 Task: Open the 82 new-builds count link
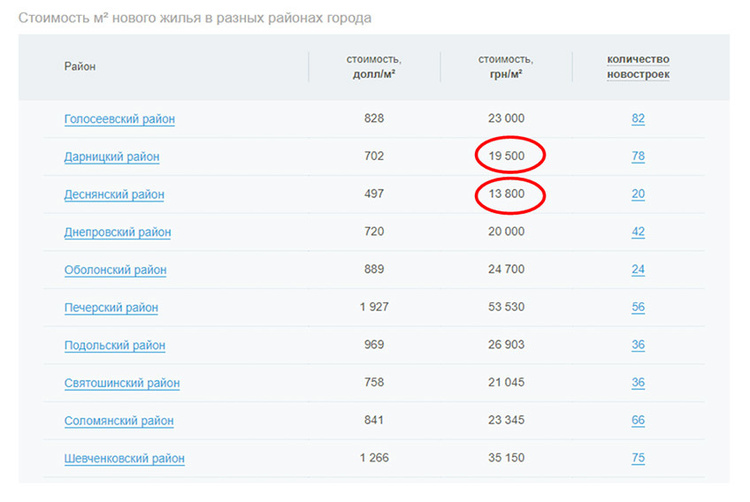pos(638,119)
